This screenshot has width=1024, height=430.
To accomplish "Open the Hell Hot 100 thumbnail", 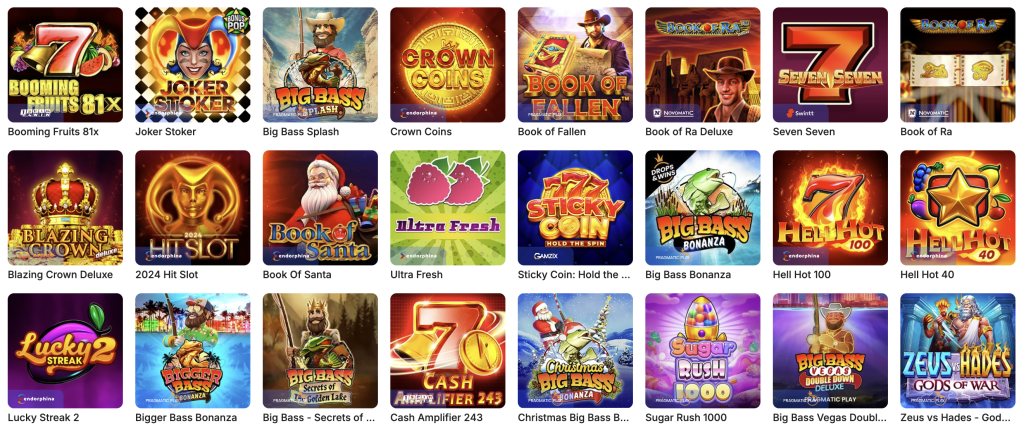I will point(830,208).
